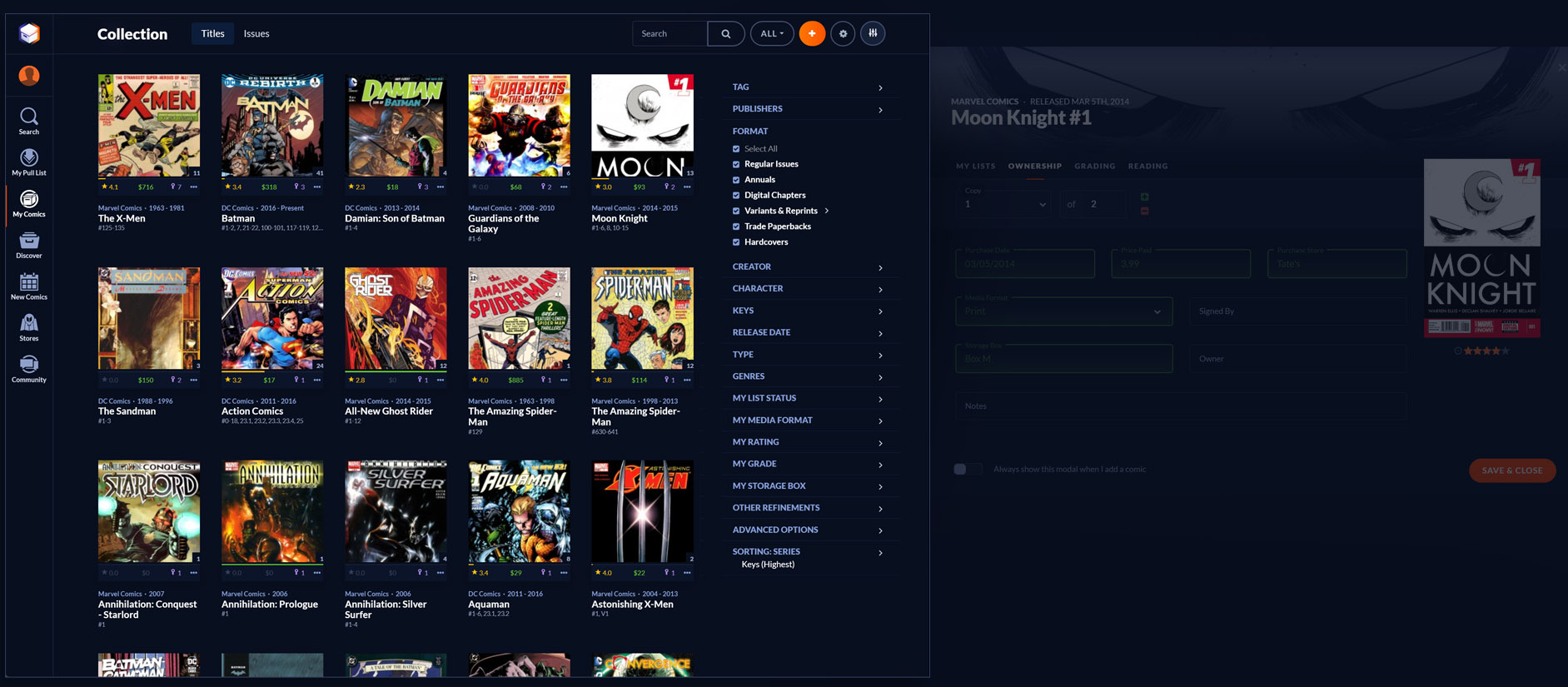Open the Discover section
1568x687 pixels.
29,246
